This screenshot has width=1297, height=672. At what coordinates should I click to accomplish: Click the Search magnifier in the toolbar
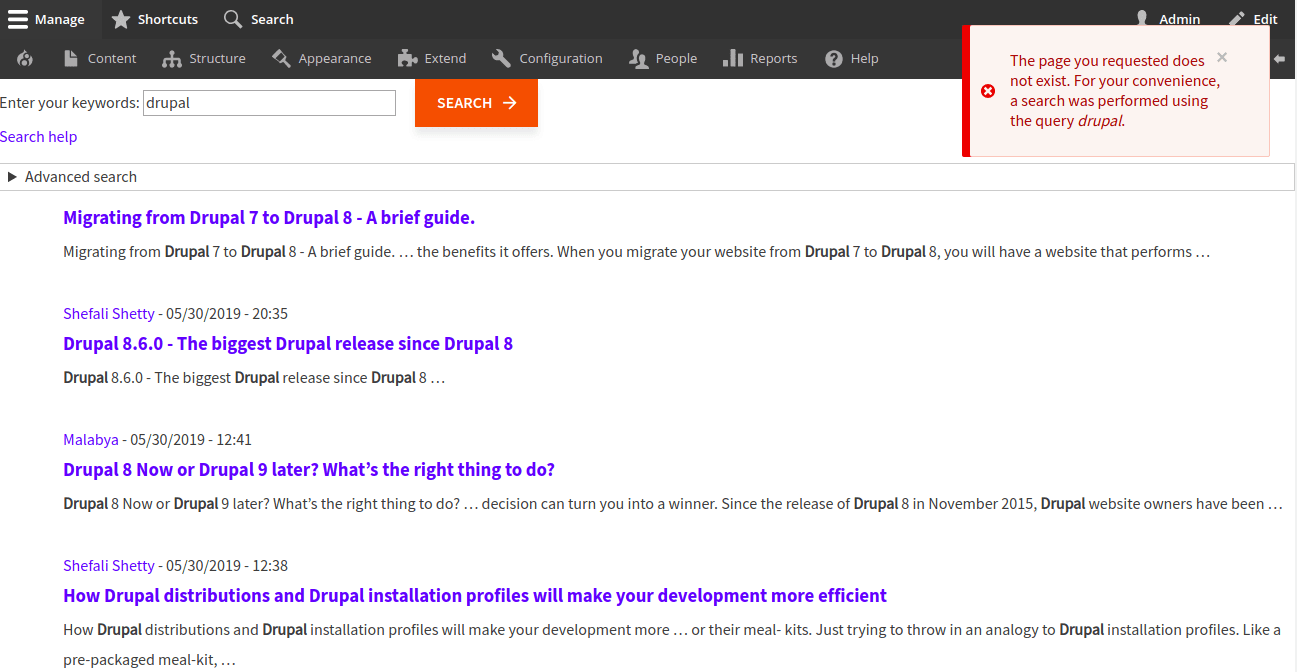click(x=233, y=19)
